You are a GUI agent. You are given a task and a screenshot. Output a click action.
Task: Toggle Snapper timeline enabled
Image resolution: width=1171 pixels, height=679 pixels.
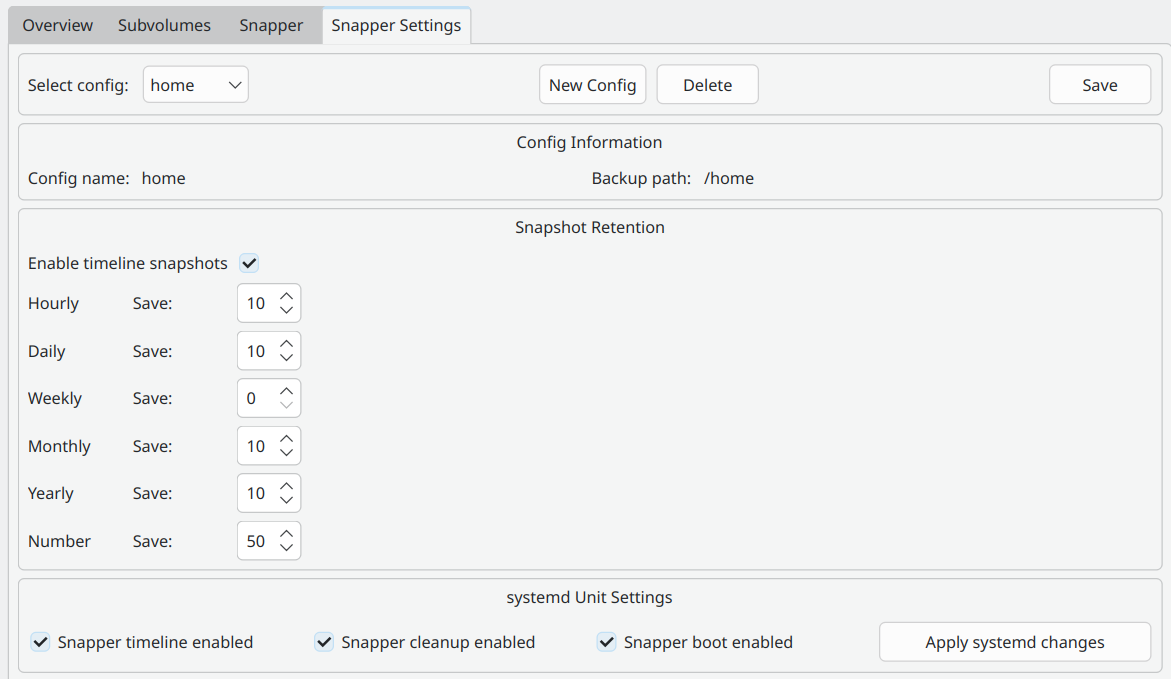tap(40, 641)
